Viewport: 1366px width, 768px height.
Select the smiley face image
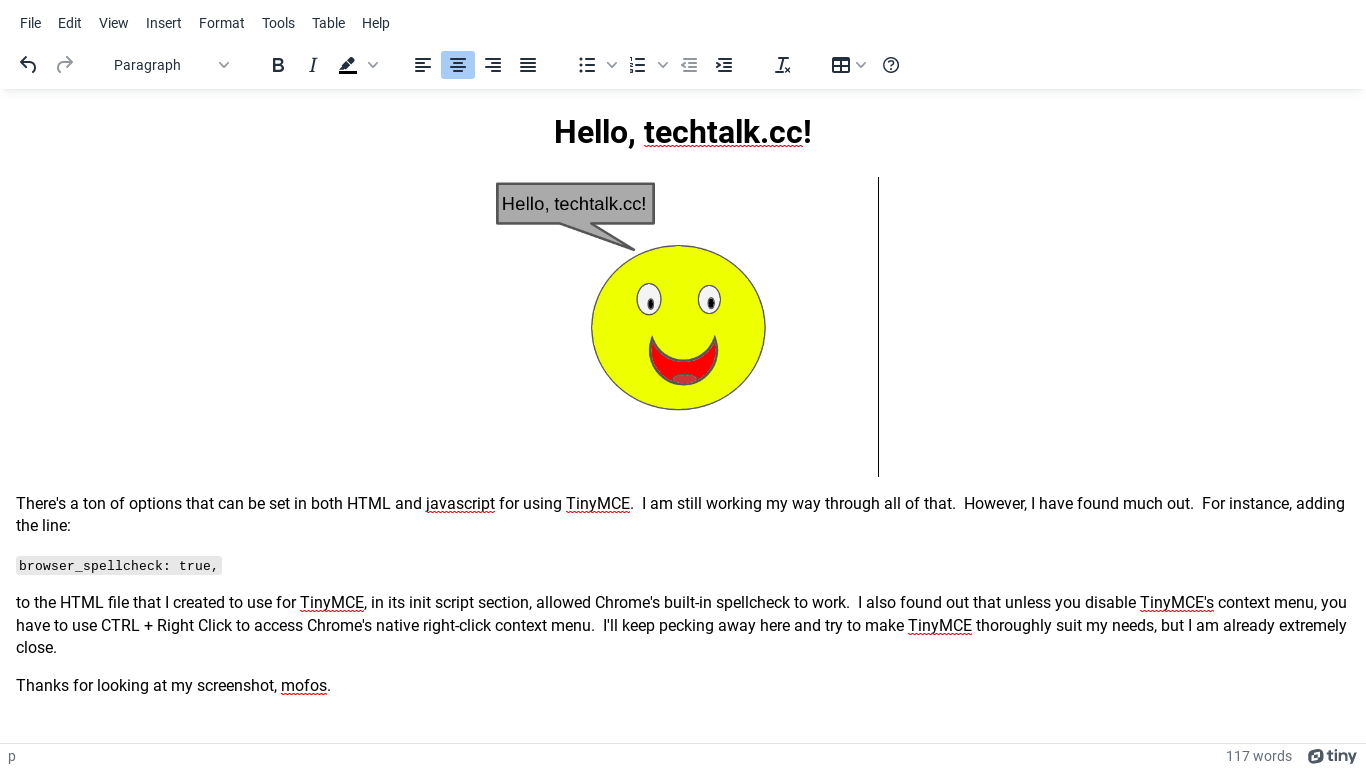pos(678,327)
